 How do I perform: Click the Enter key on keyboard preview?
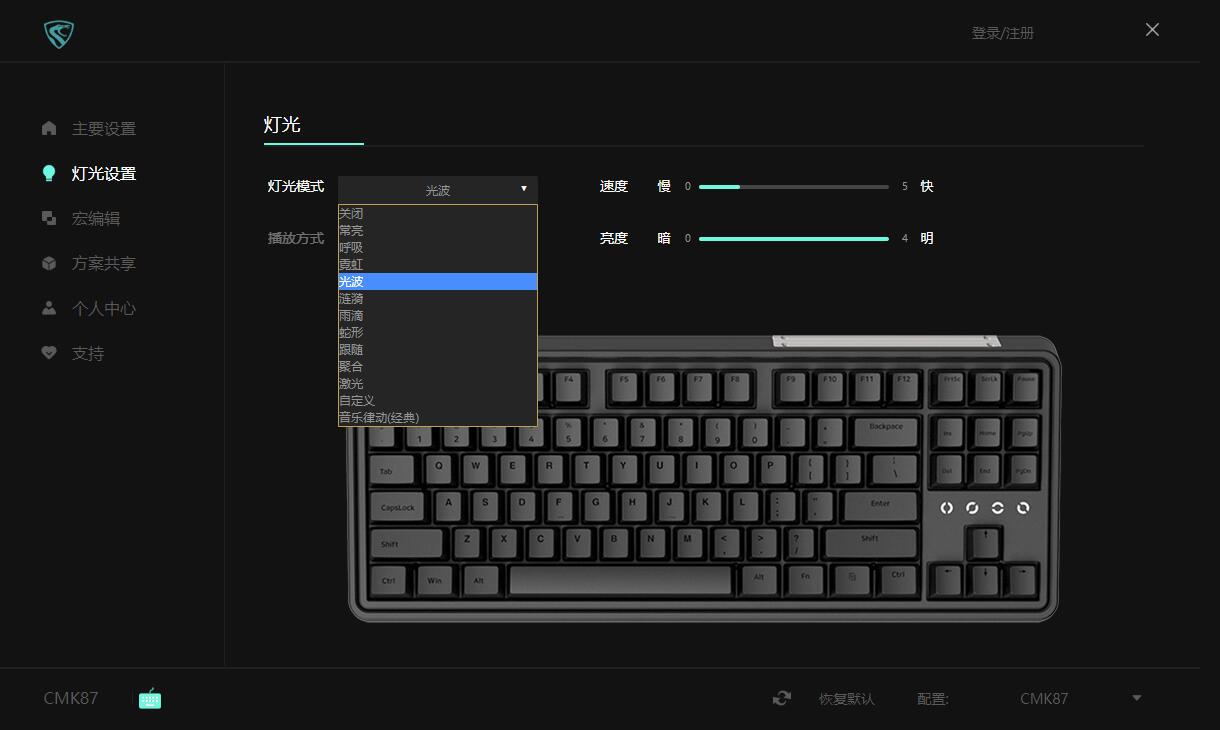[x=880, y=505]
